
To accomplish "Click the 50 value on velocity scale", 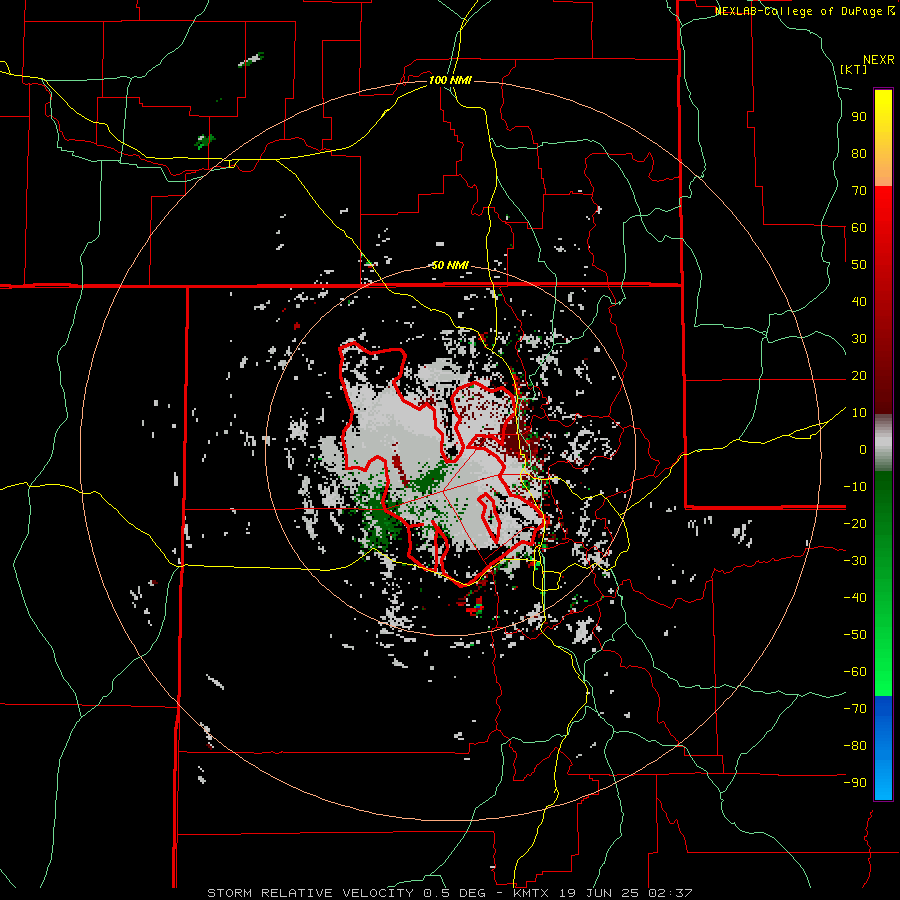I will click(859, 265).
